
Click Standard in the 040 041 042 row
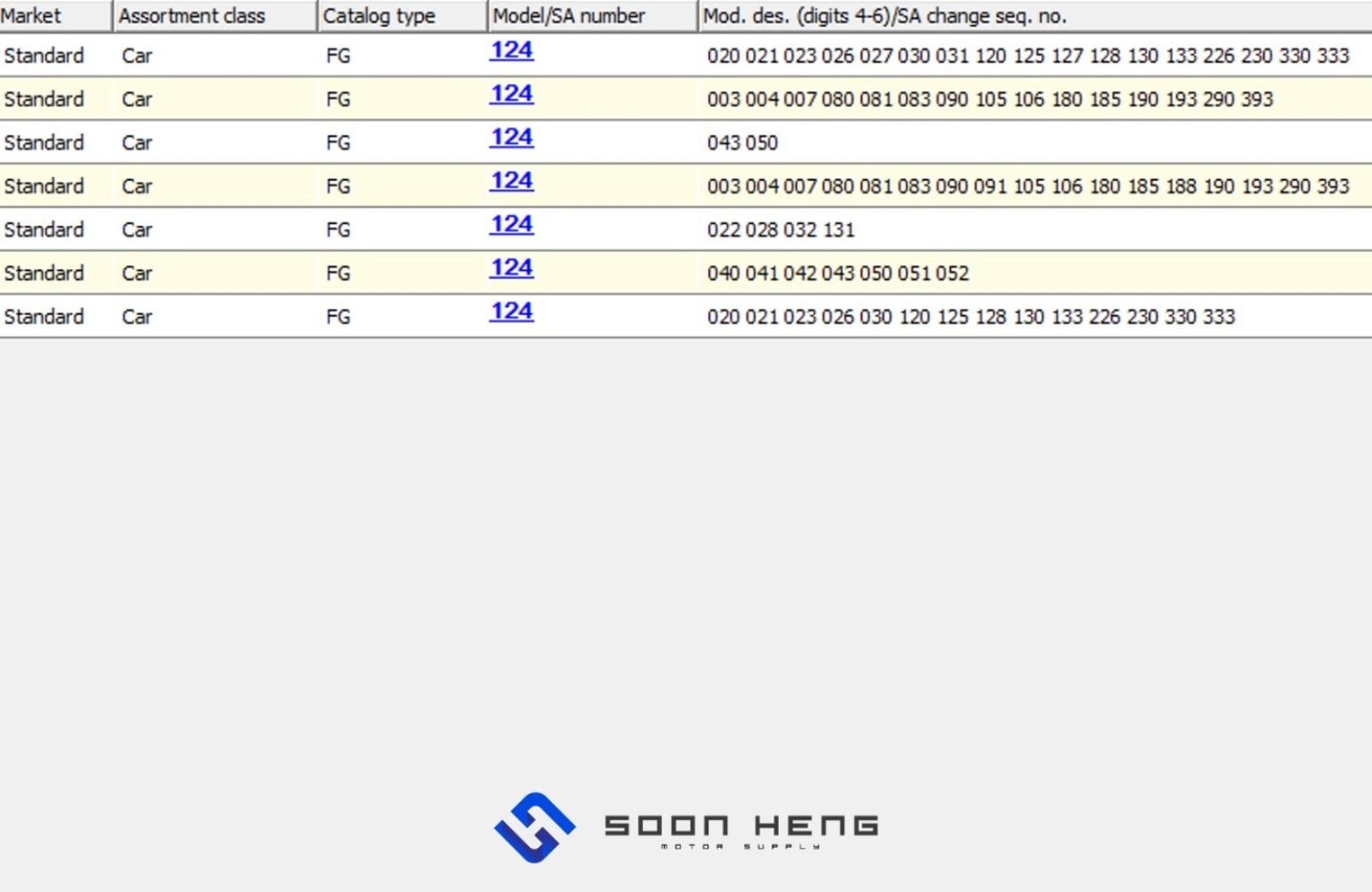(x=44, y=274)
